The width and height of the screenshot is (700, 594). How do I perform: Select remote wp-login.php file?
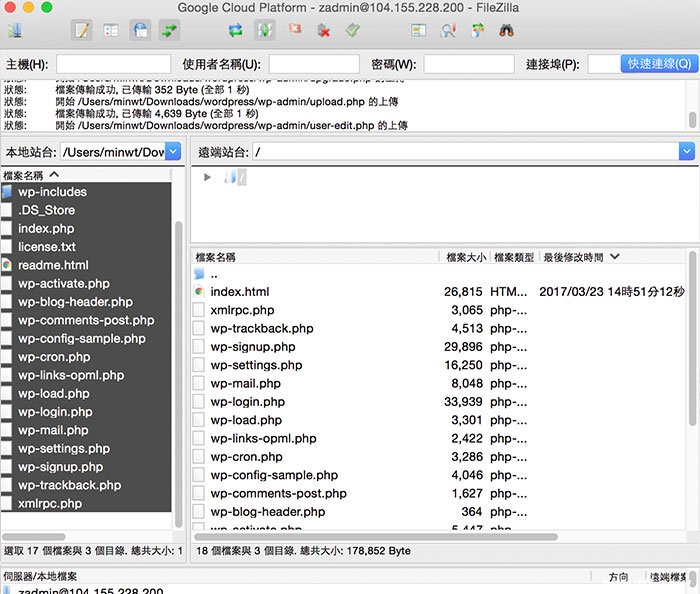click(439, 402)
